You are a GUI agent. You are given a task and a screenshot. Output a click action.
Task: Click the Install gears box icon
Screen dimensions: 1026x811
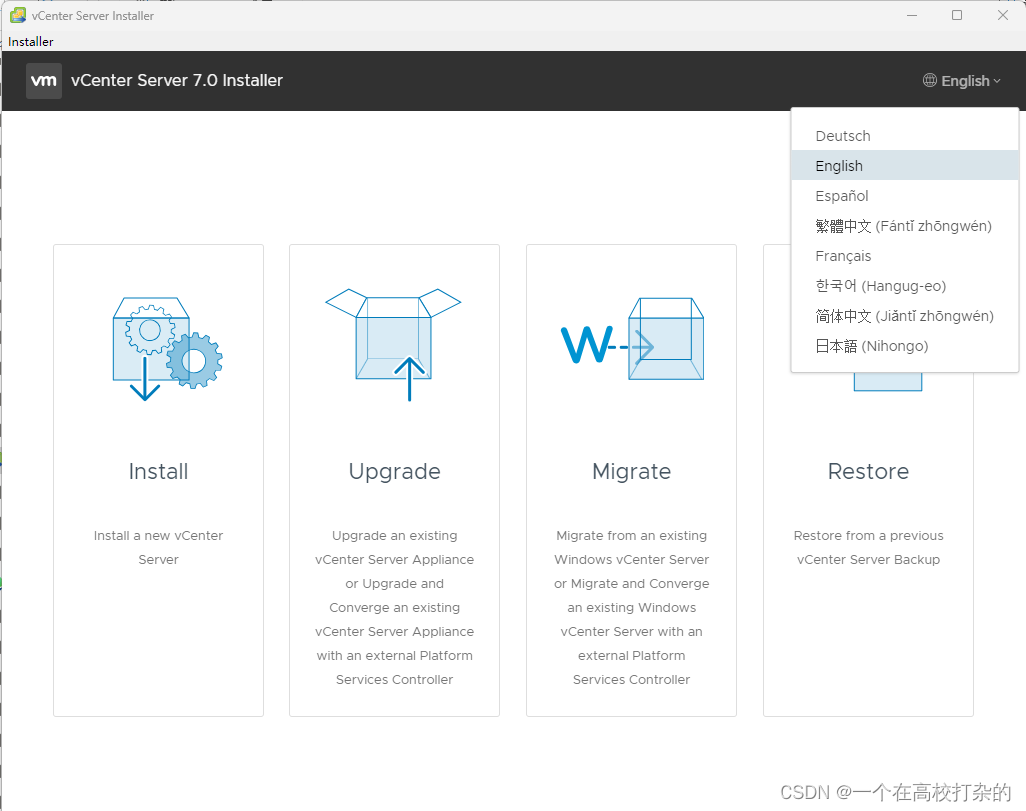tap(168, 349)
